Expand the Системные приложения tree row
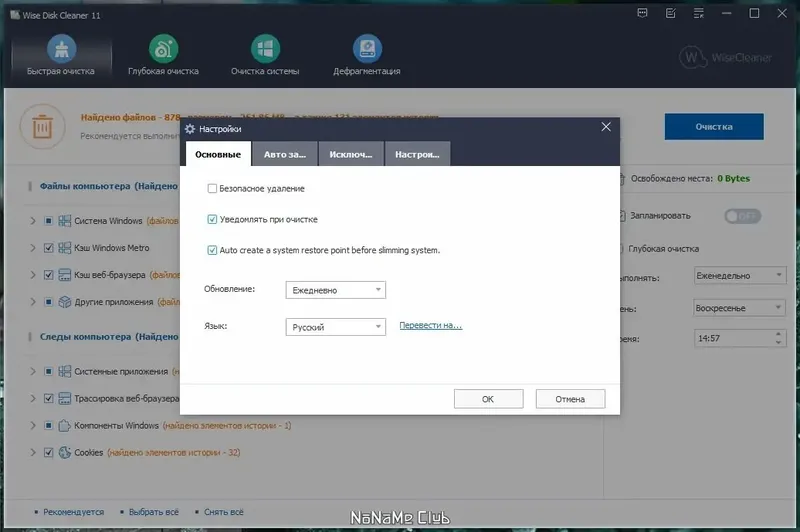This screenshot has height=532, width=800. (x=33, y=371)
